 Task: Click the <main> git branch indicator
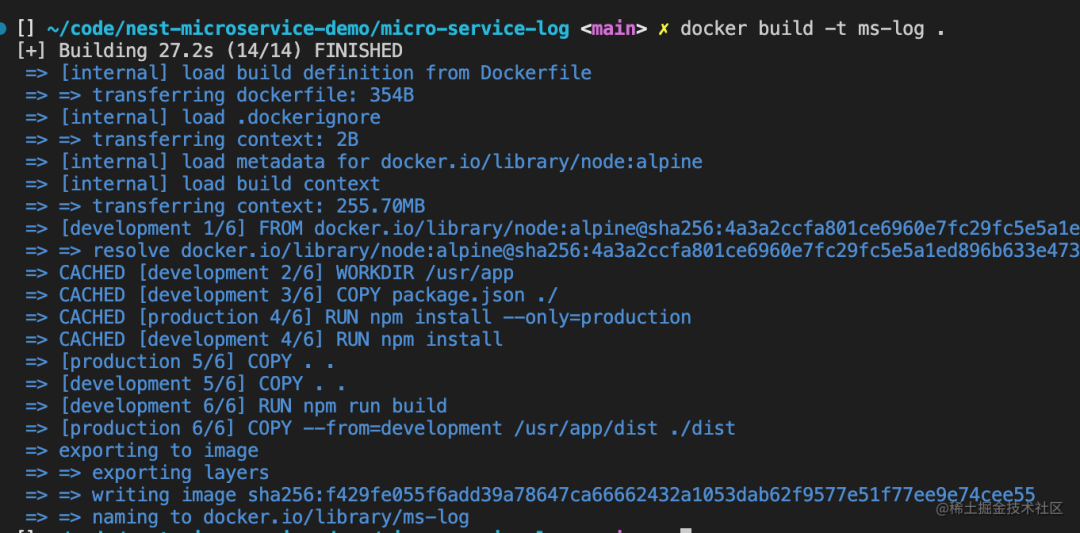614,29
